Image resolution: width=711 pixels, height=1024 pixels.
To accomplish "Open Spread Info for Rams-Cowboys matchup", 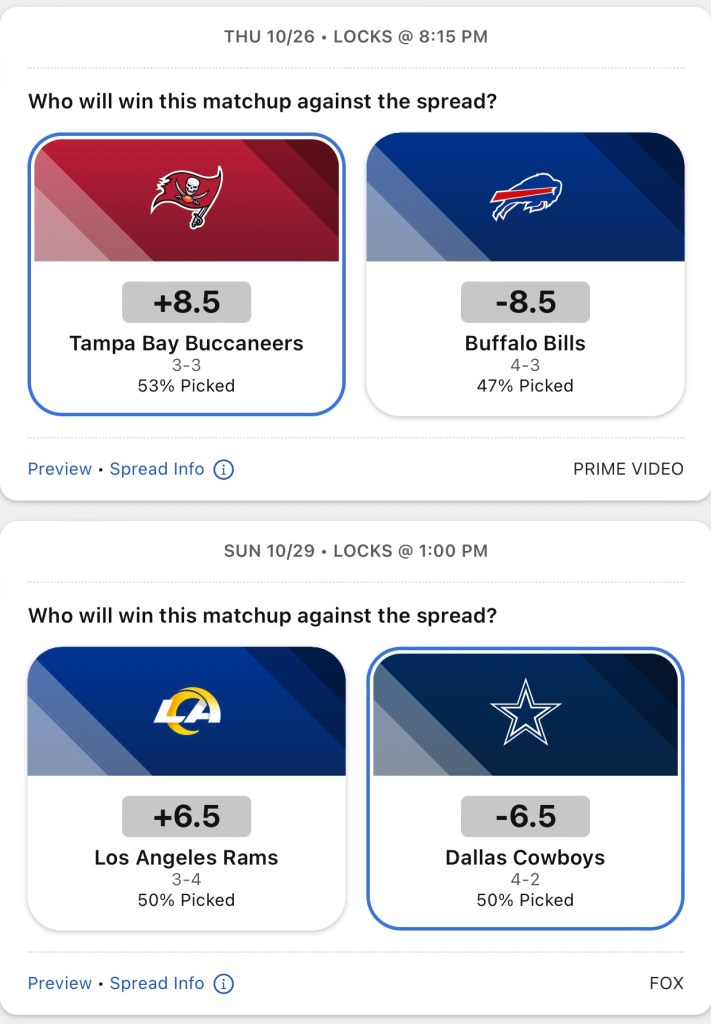I will 157,984.
